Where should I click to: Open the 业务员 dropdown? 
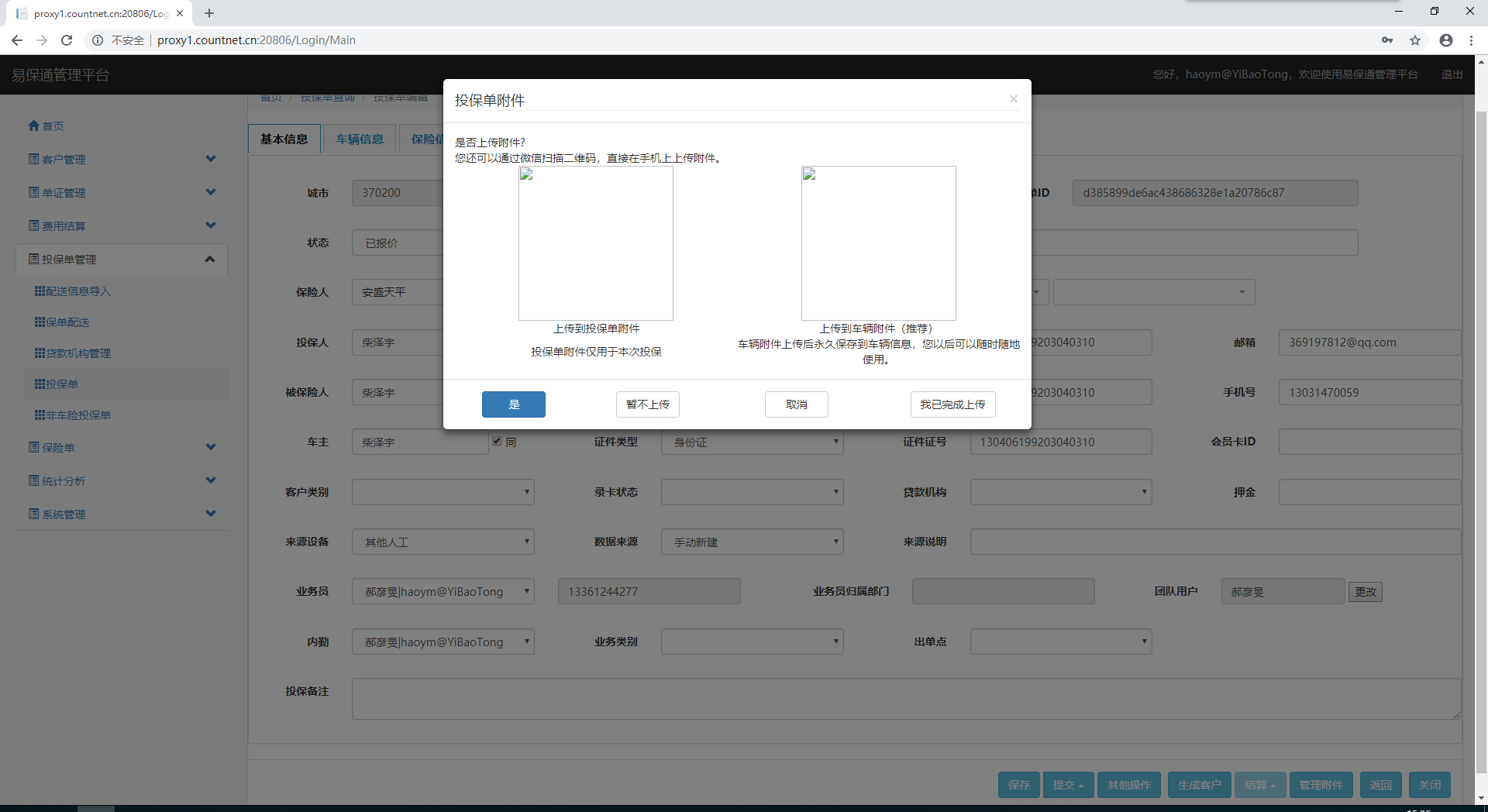443,591
